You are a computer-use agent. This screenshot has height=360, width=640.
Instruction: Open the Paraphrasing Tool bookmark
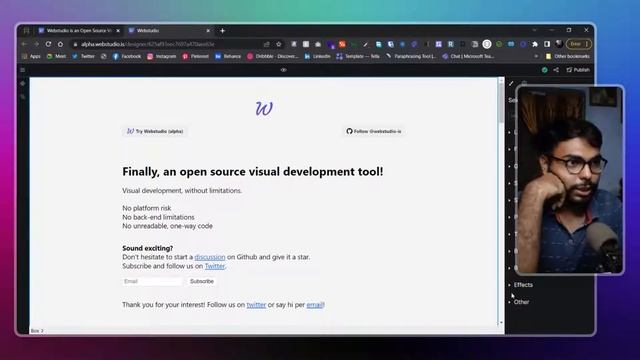[x=411, y=56]
